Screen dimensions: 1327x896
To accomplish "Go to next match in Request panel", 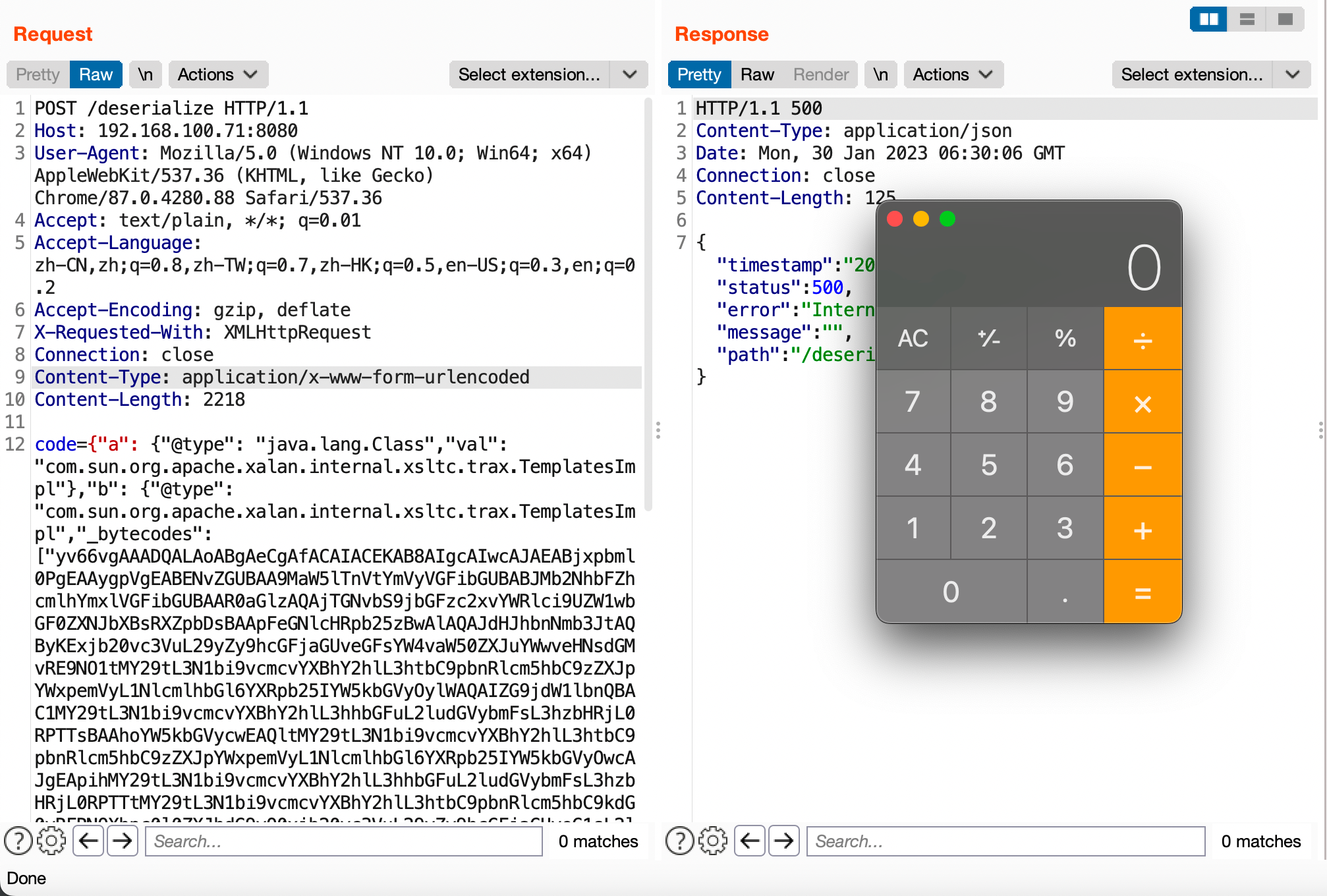I will point(123,841).
